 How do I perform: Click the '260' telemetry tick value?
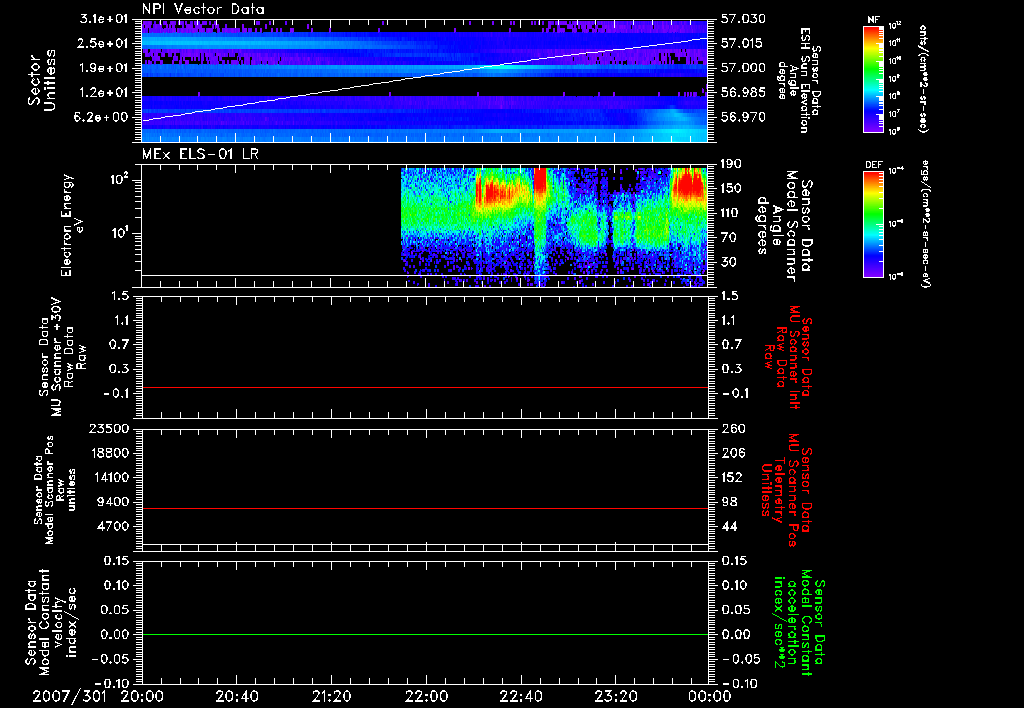tap(732, 429)
